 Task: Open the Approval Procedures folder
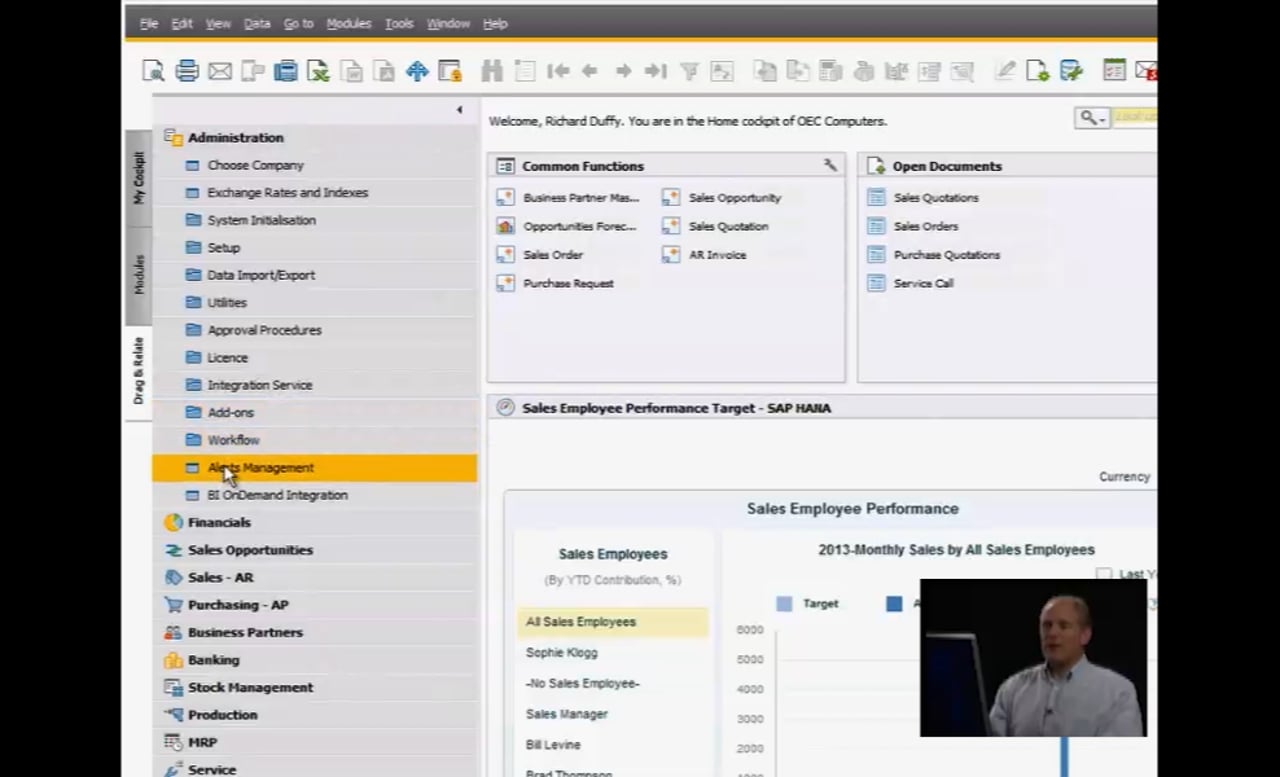click(264, 330)
